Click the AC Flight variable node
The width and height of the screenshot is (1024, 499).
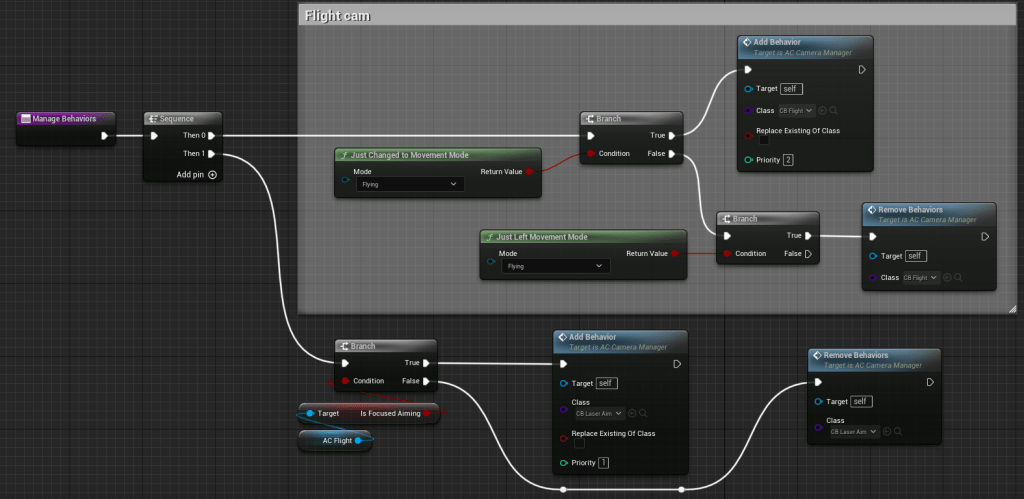pos(335,440)
